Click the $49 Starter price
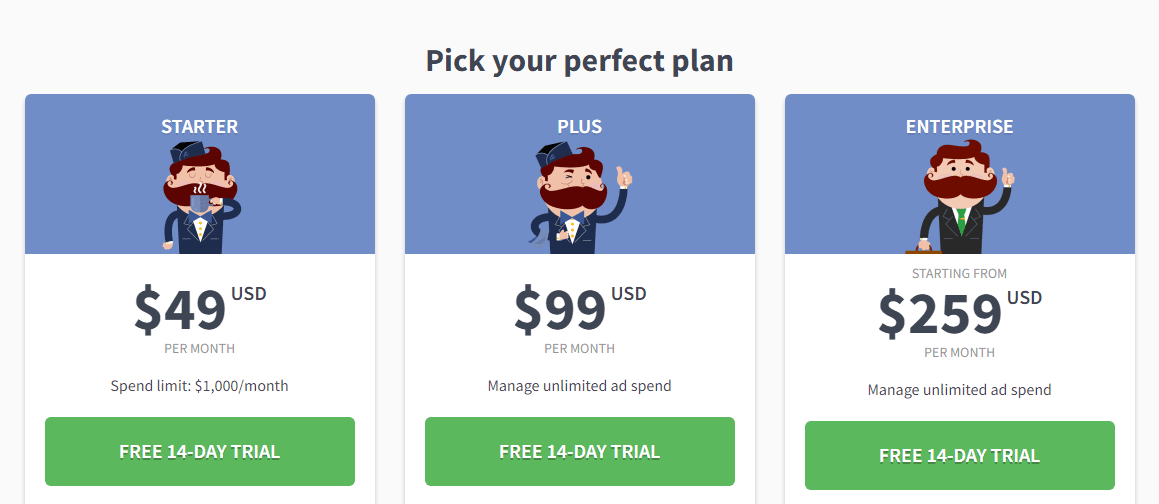 coord(181,309)
